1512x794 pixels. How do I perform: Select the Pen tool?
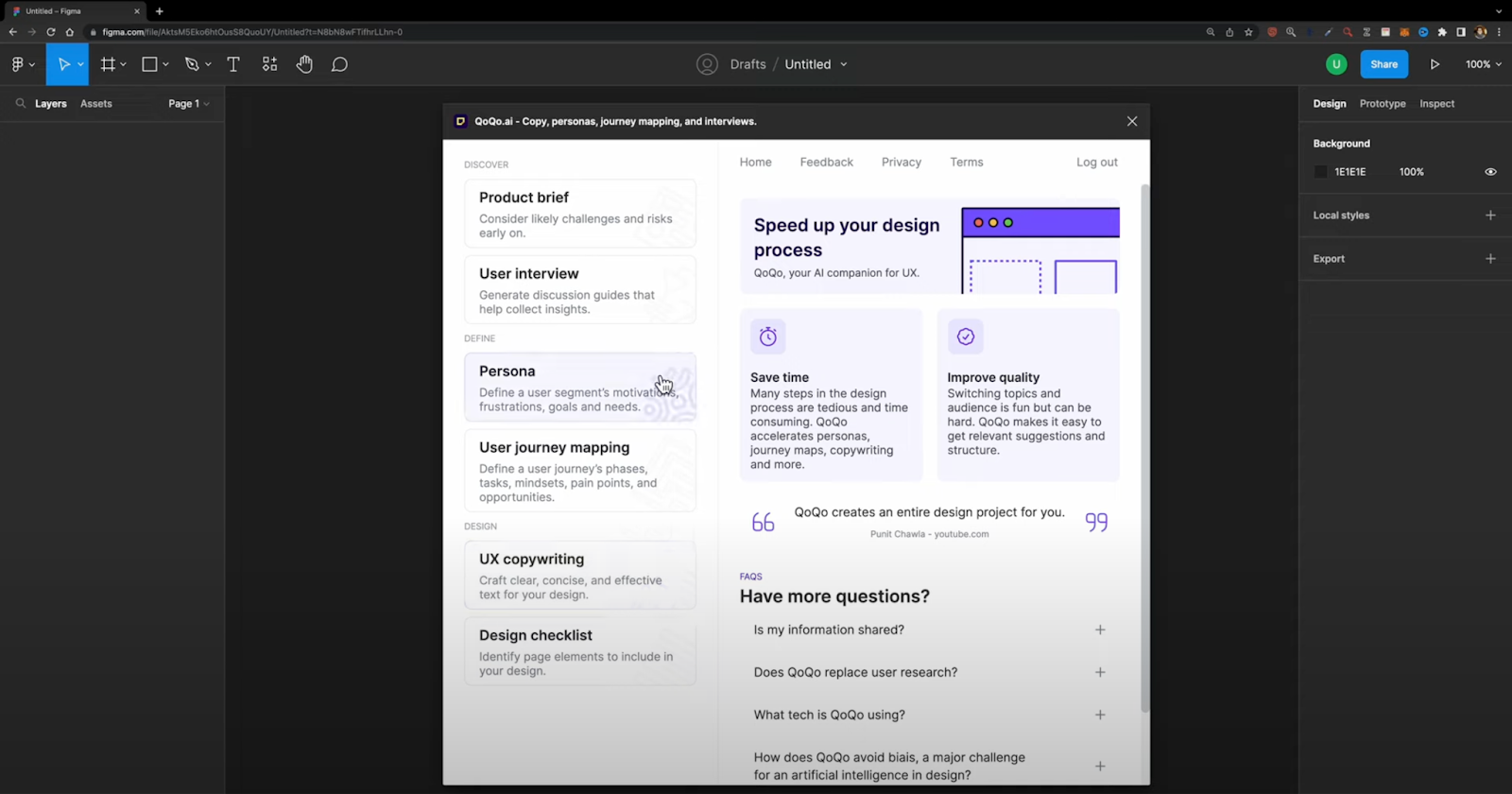[x=193, y=64]
